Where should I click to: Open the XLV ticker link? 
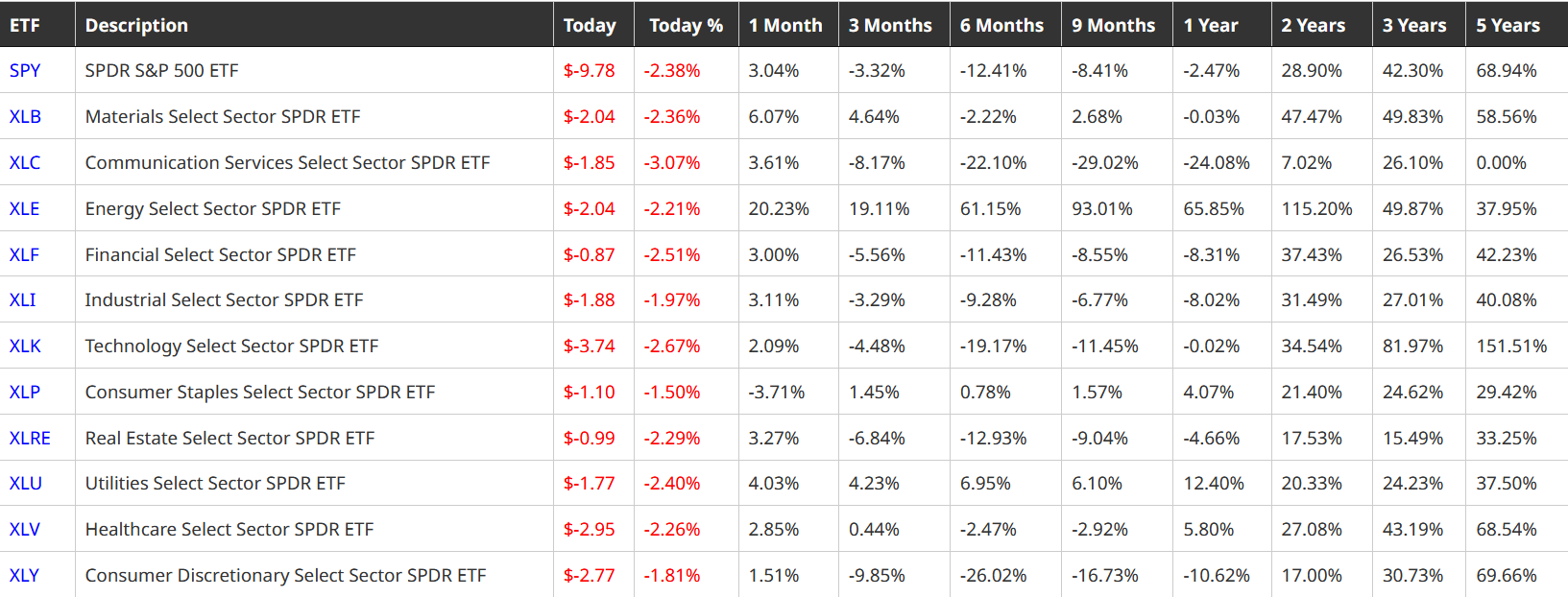point(25,530)
